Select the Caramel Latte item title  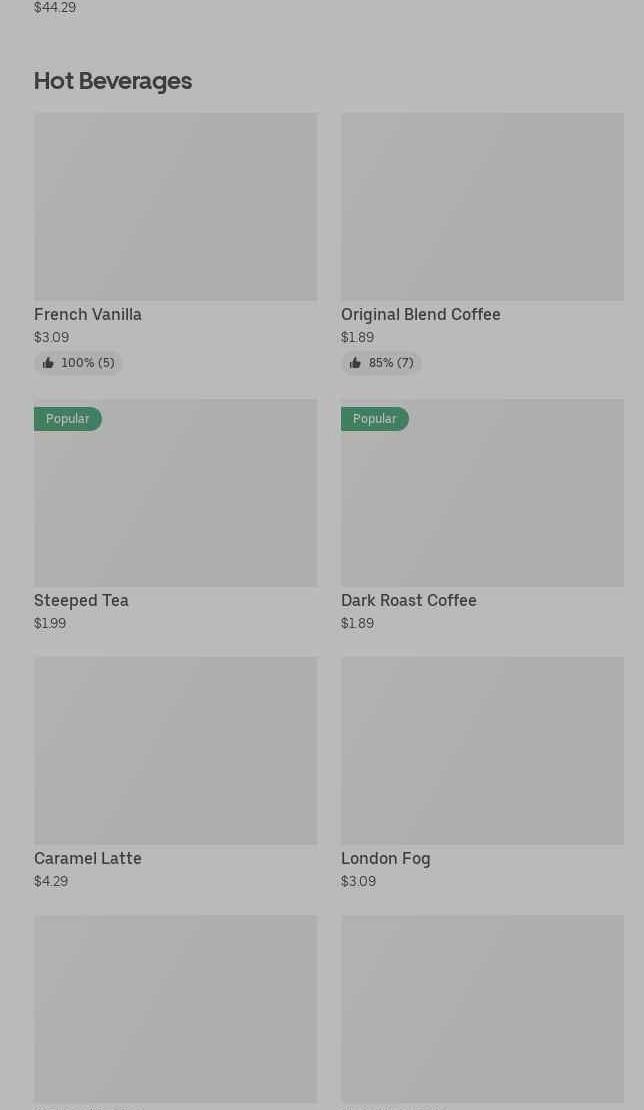[x=88, y=858]
